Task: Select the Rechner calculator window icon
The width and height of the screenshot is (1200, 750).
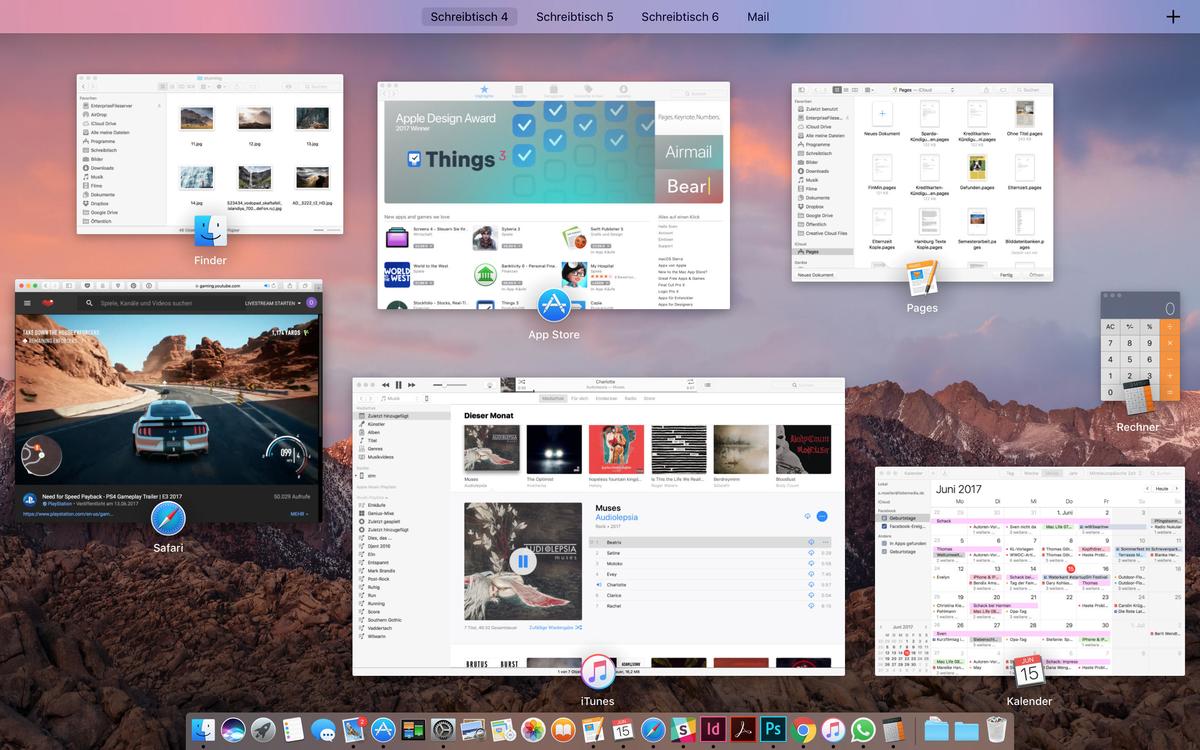Action: [1138, 398]
